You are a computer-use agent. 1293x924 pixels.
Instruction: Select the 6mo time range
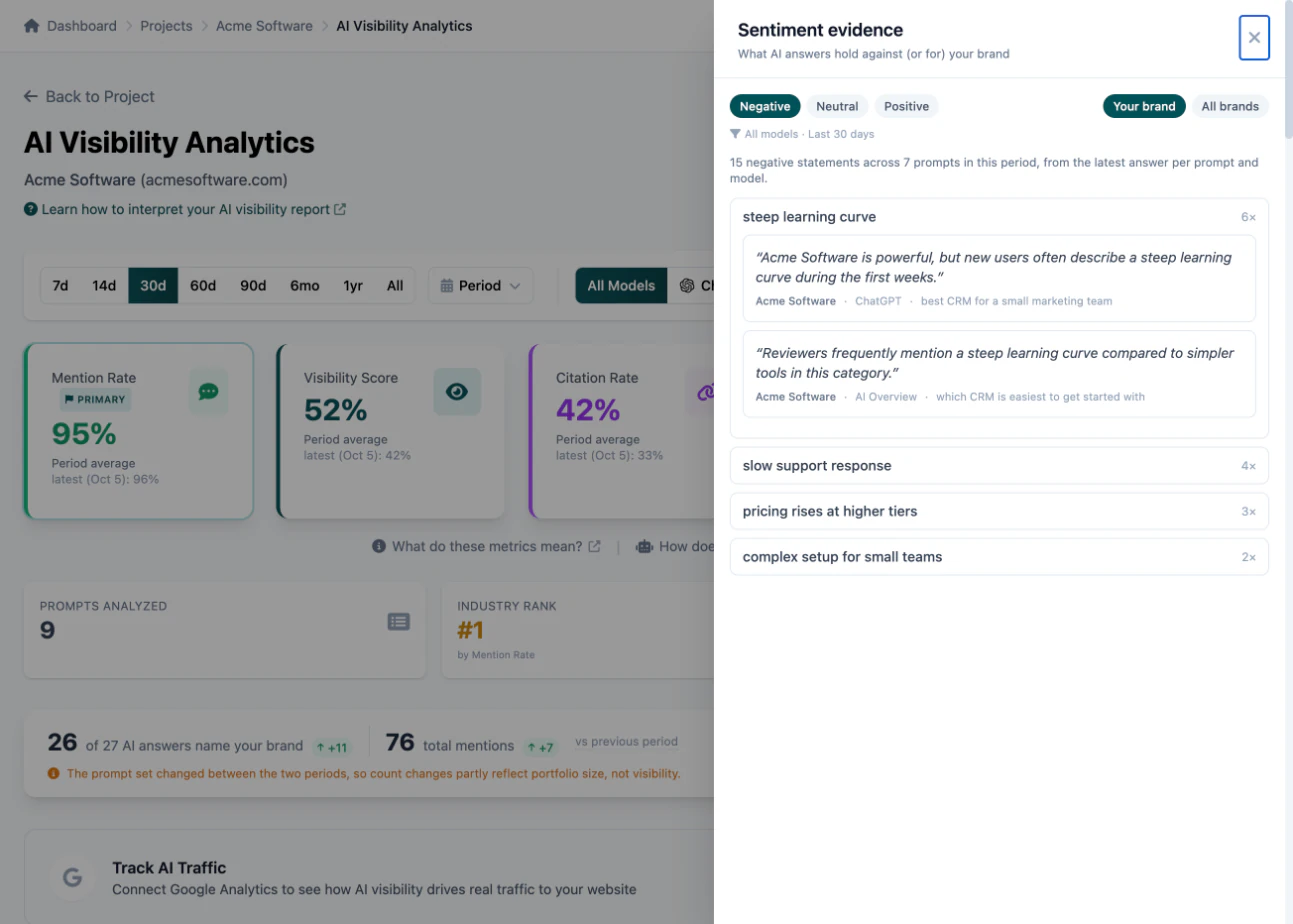click(x=305, y=286)
